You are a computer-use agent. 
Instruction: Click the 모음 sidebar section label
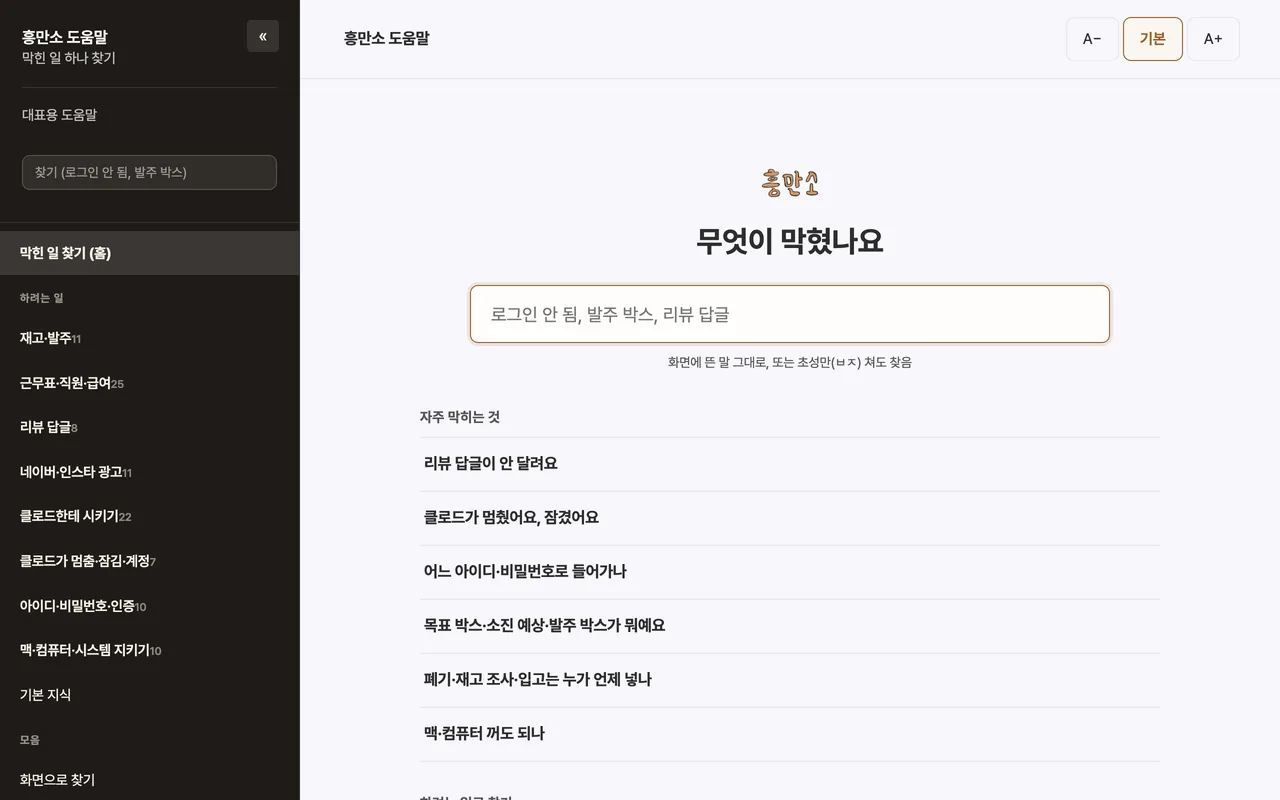point(30,740)
